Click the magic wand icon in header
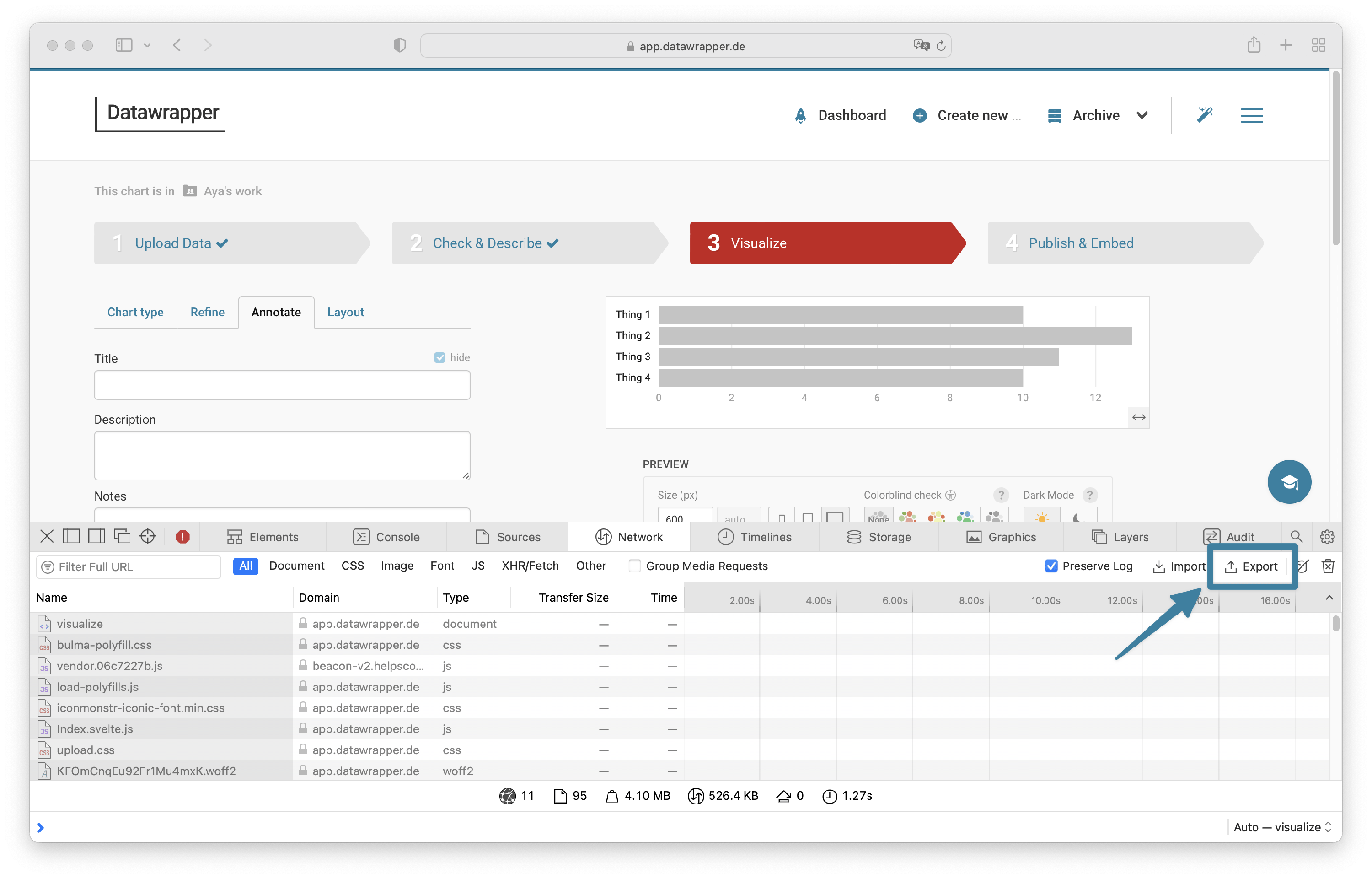This screenshot has width=1372, height=879. 1204,115
